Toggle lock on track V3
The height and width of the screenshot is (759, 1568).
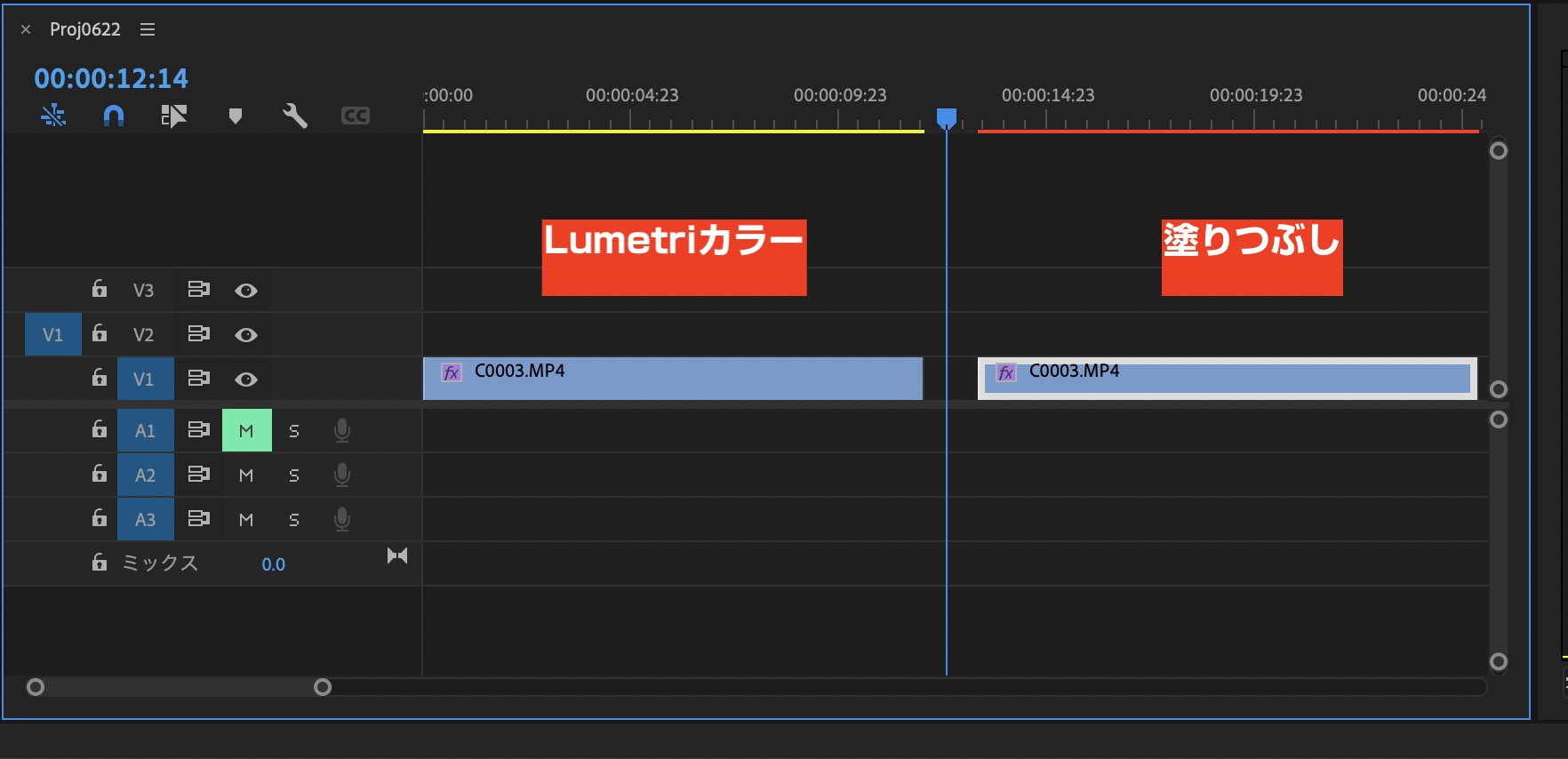pyautogui.click(x=100, y=289)
